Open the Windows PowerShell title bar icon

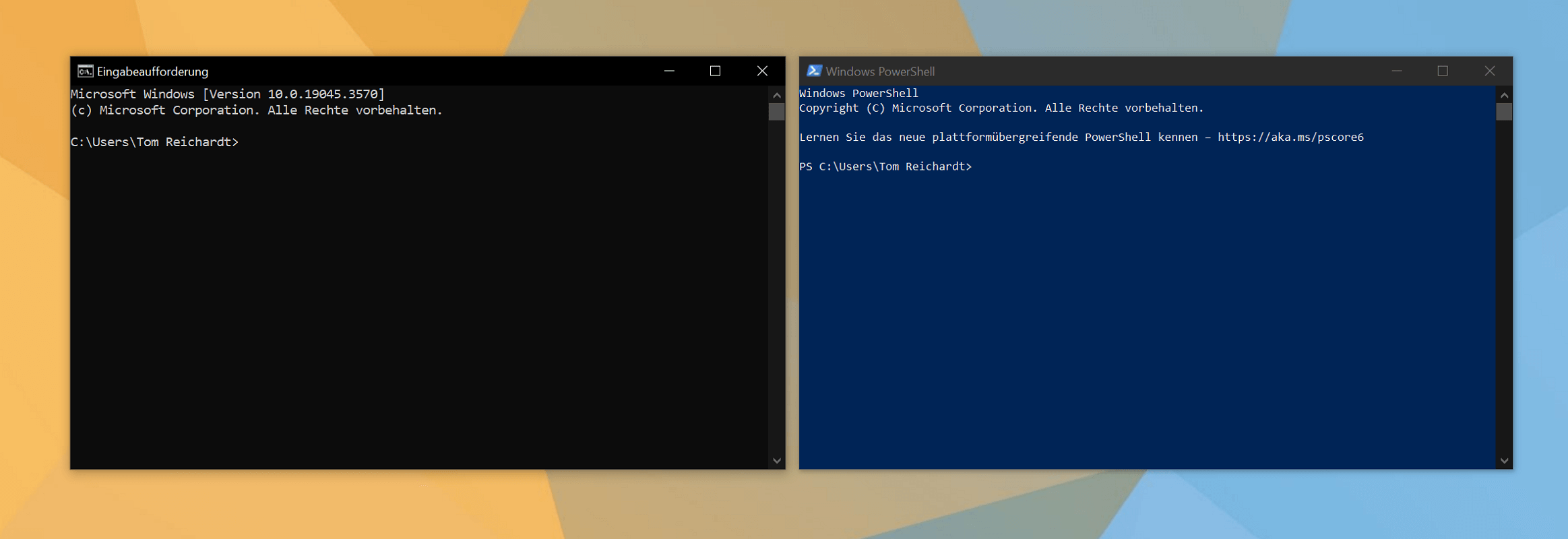(x=814, y=71)
